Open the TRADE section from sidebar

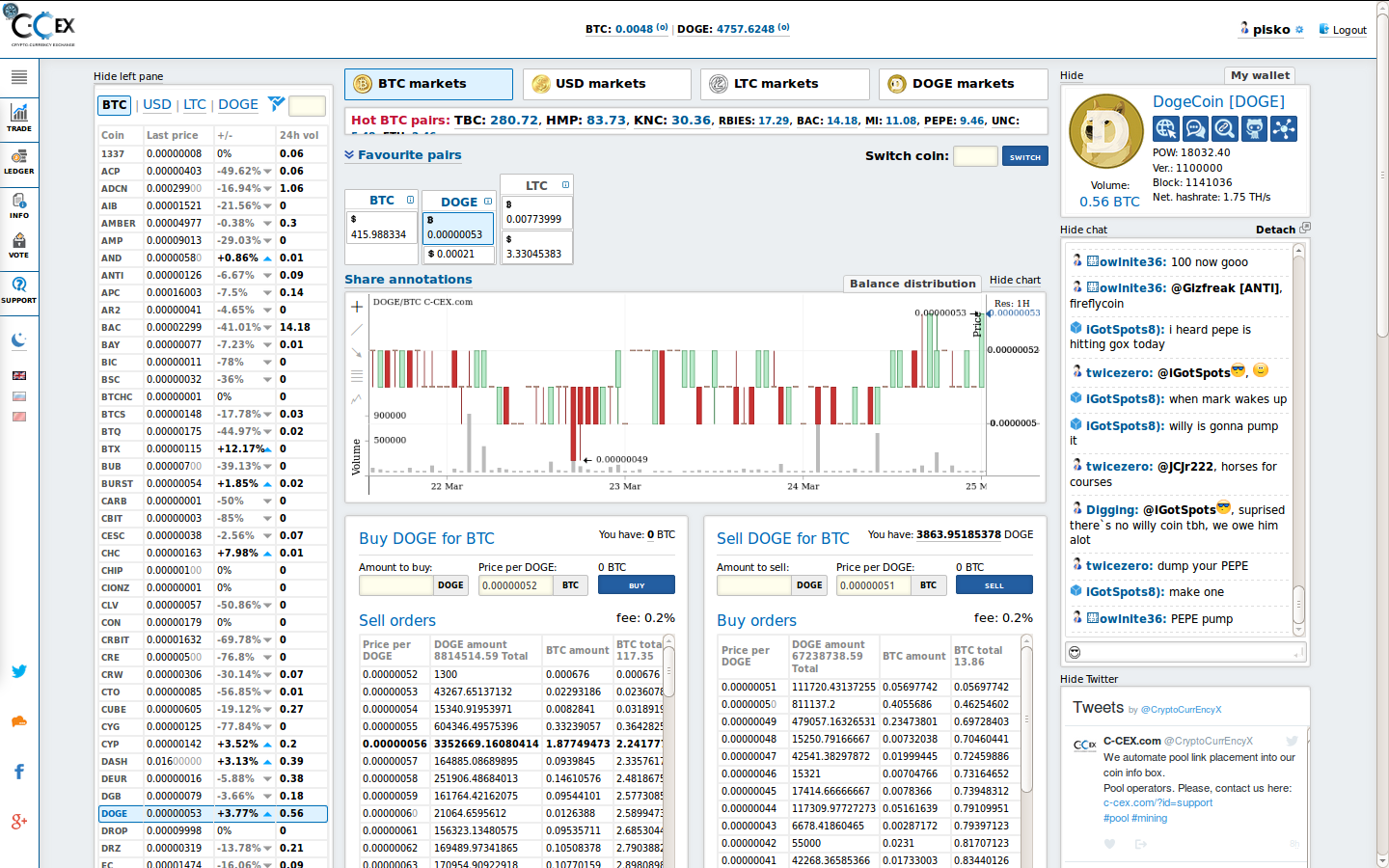pos(19,117)
